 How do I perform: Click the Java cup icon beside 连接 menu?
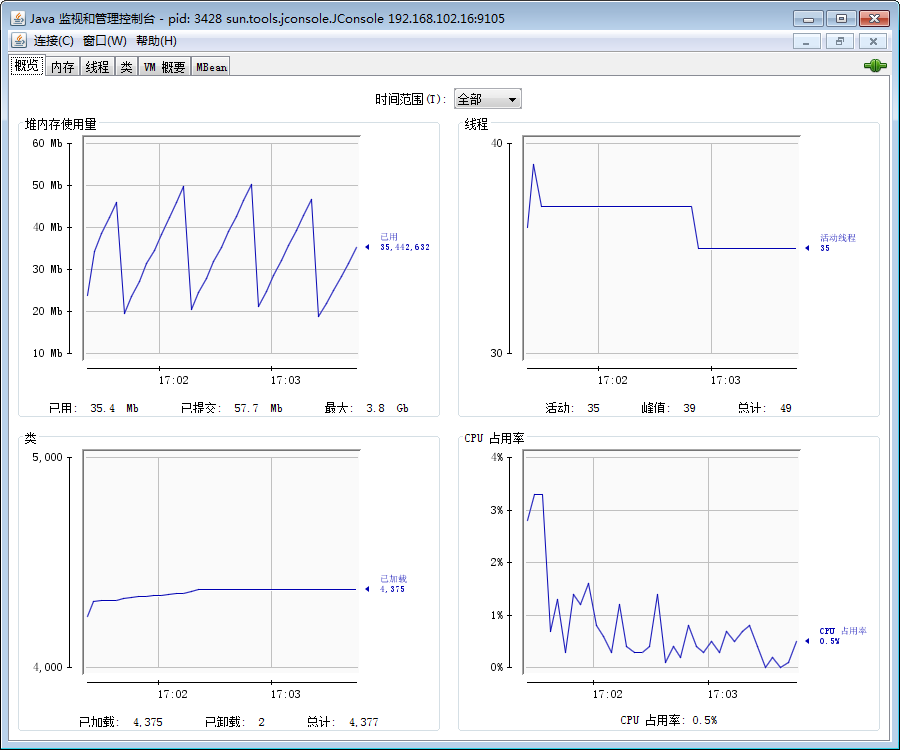pos(19,40)
